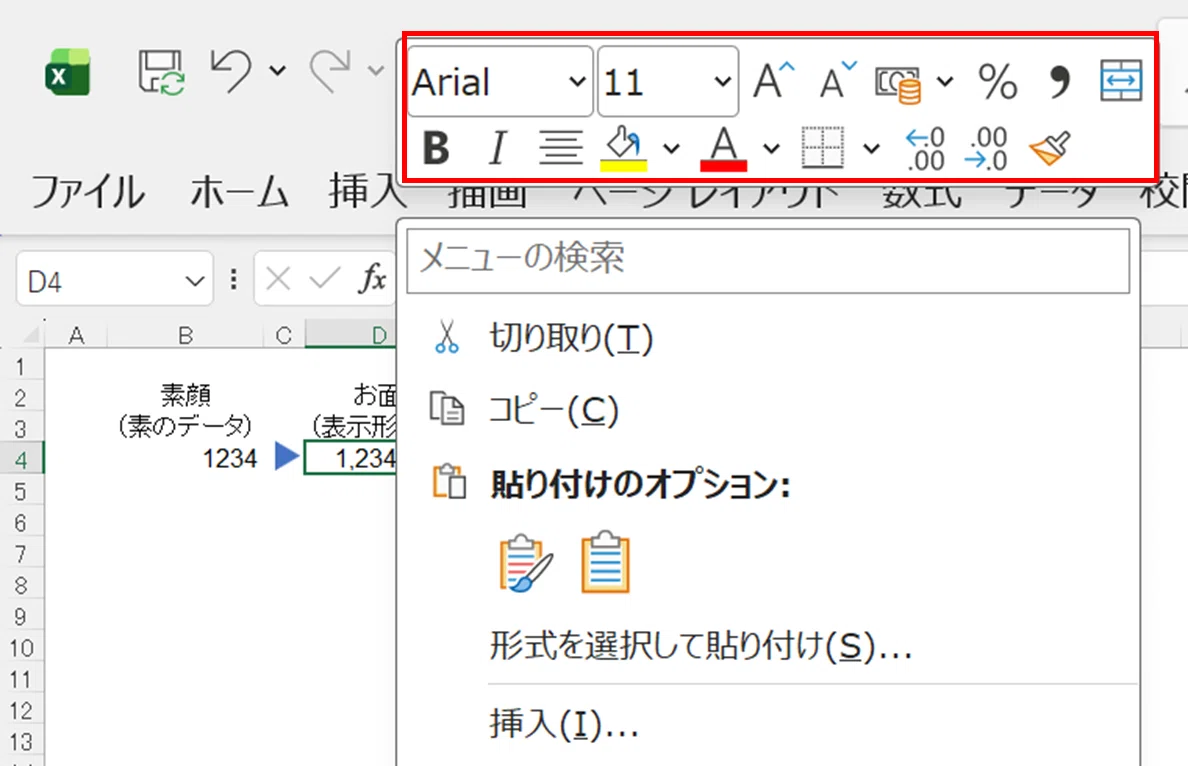Click the paste with brush option icon

coord(525,563)
